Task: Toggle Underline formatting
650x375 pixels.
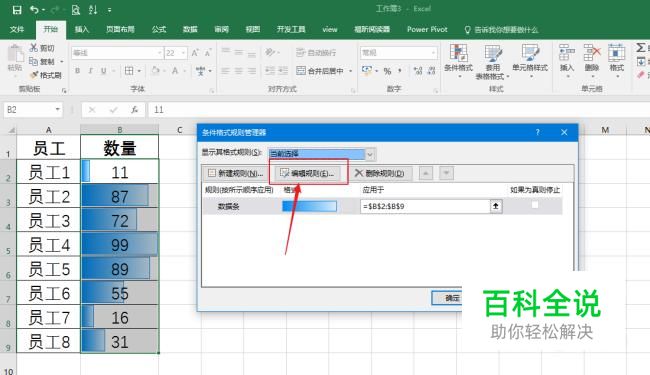Action: point(103,71)
